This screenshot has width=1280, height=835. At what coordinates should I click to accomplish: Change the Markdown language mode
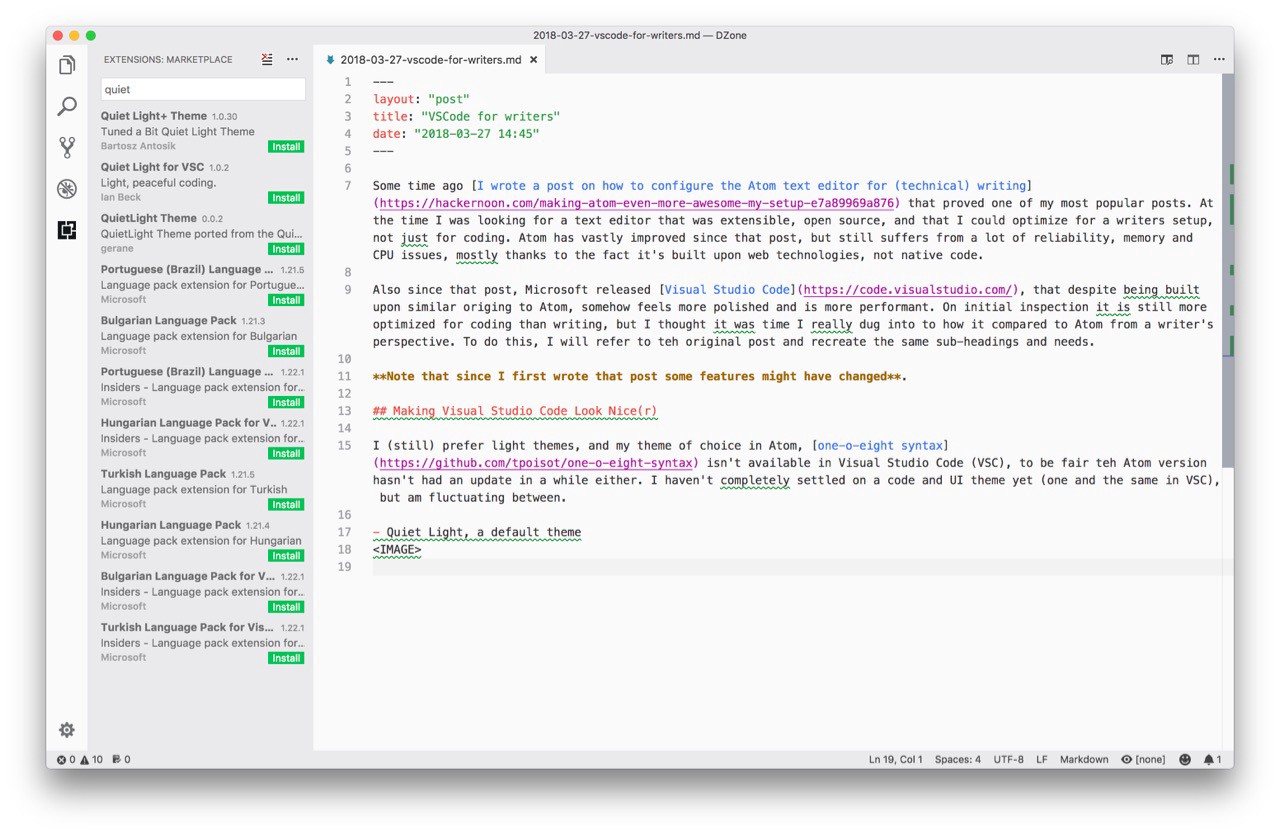pyautogui.click(x=1083, y=759)
